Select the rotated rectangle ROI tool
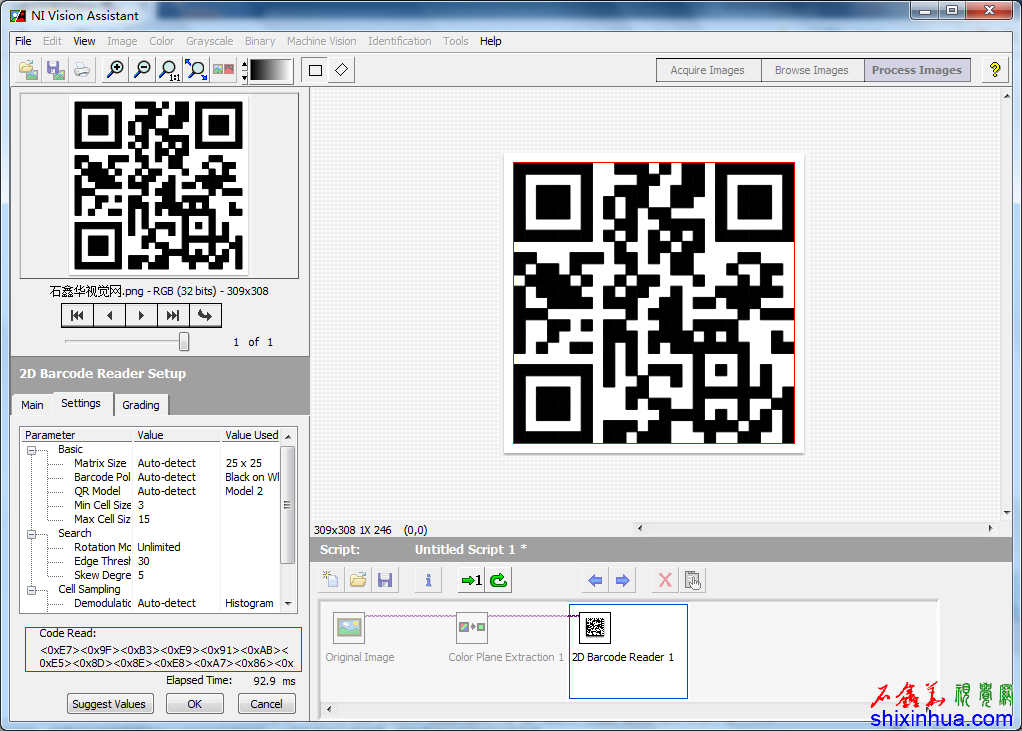This screenshot has height=731, width=1022. 342,70
